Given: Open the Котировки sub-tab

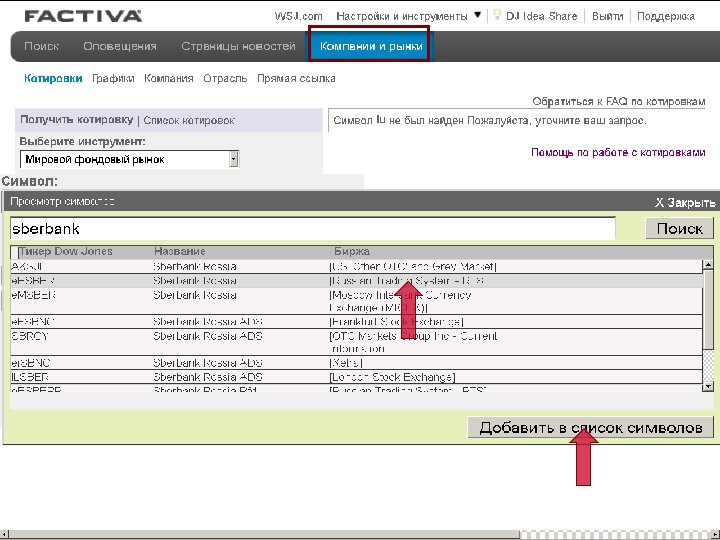Looking at the screenshot, I should coord(53,79).
